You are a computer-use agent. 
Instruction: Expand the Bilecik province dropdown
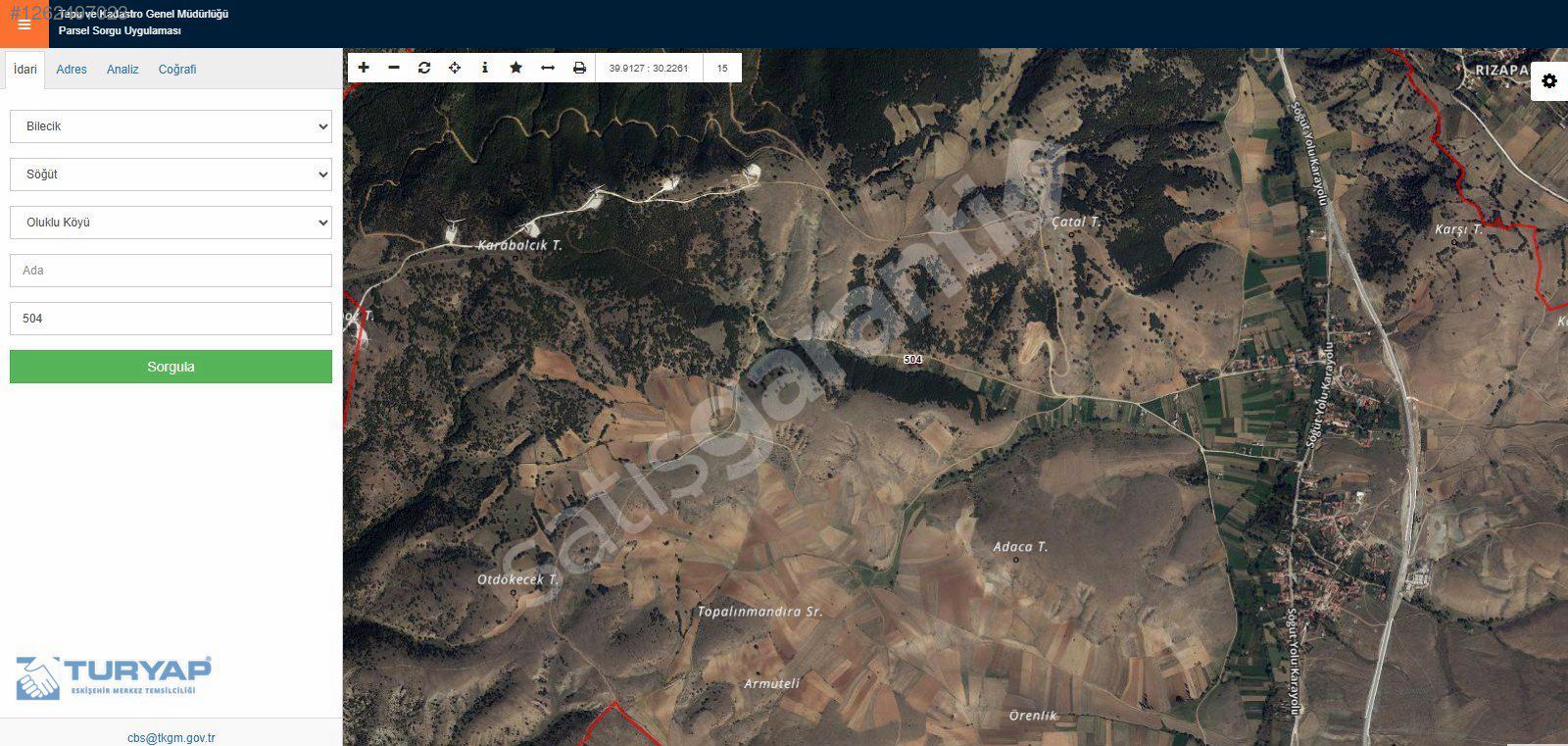pyautogui.click(x=171, y=126)
